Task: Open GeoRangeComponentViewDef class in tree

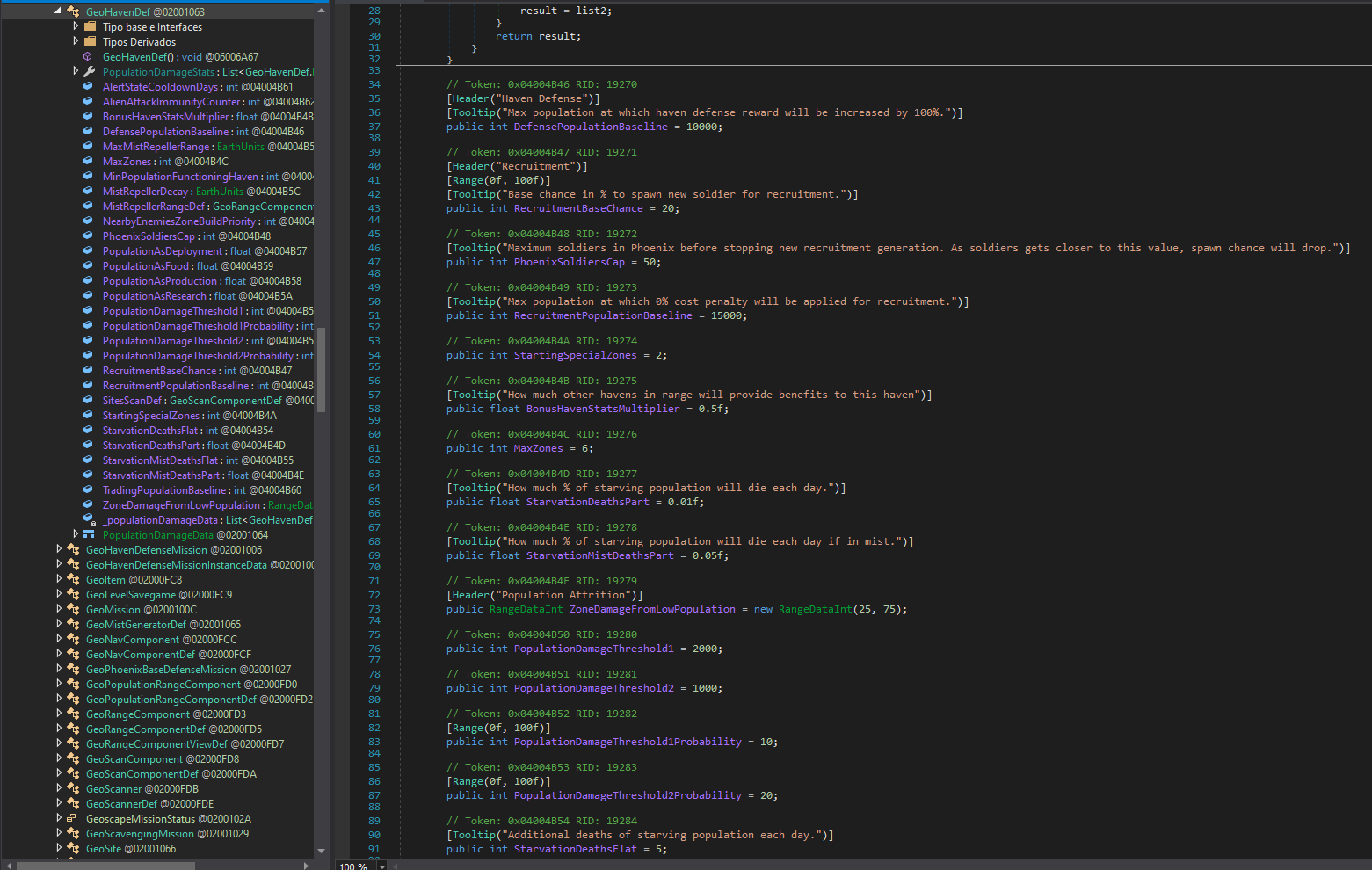Action: [185, 743]
